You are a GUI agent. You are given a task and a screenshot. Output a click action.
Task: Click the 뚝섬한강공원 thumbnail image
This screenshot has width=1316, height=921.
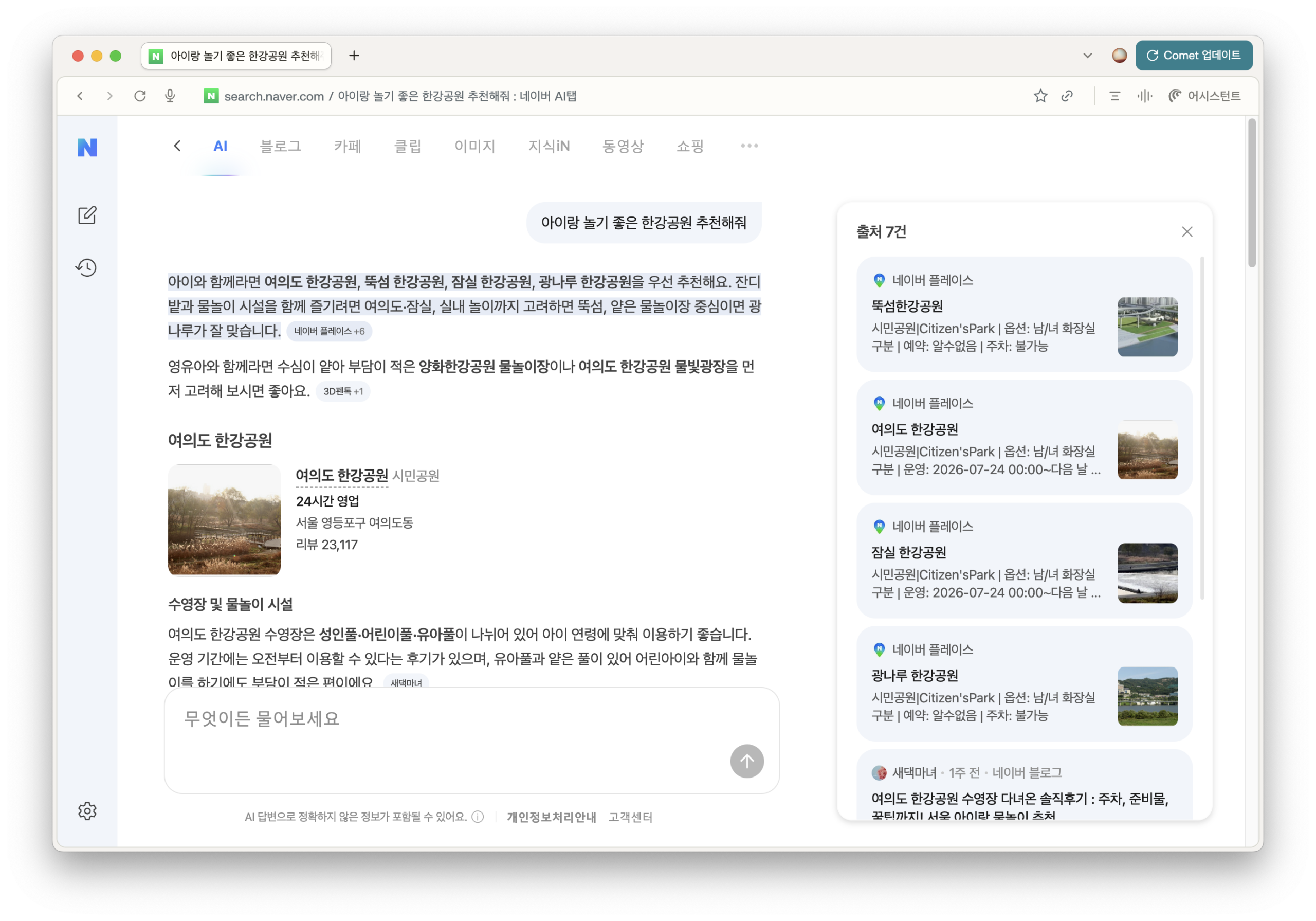(1147, 327)
